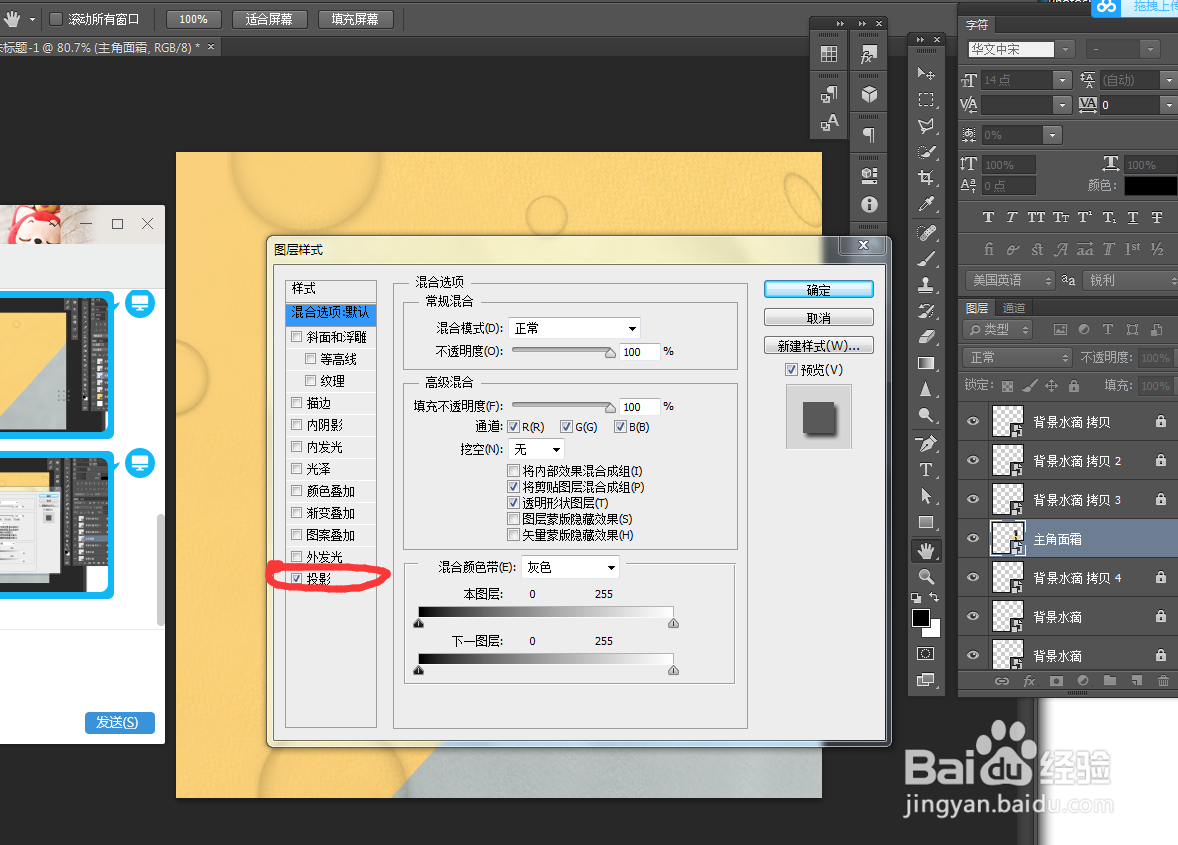The width and height of the screenshot is (1178, 845).
Task: Click the 填充屏幕 fill screen button
Action: pos(355,19)
